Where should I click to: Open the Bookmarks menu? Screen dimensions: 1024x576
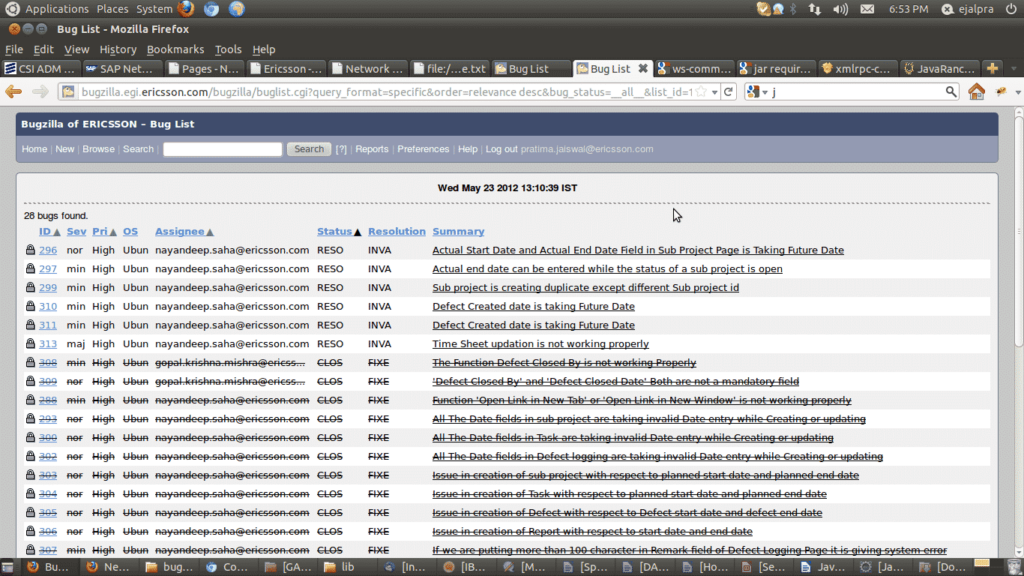click(x=175, y=50)
